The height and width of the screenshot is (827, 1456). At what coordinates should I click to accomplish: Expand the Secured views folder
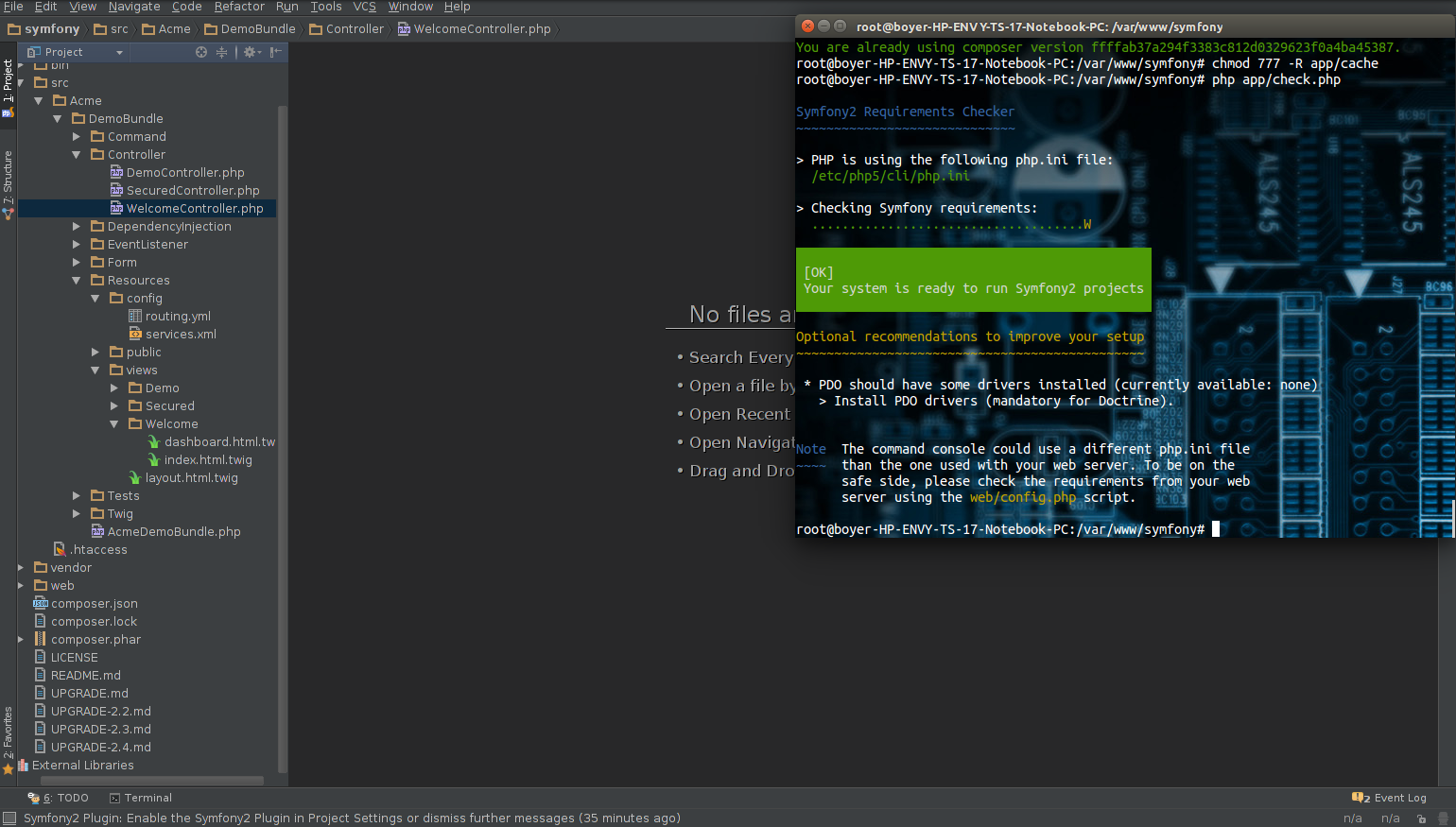[x=114, y=406]
